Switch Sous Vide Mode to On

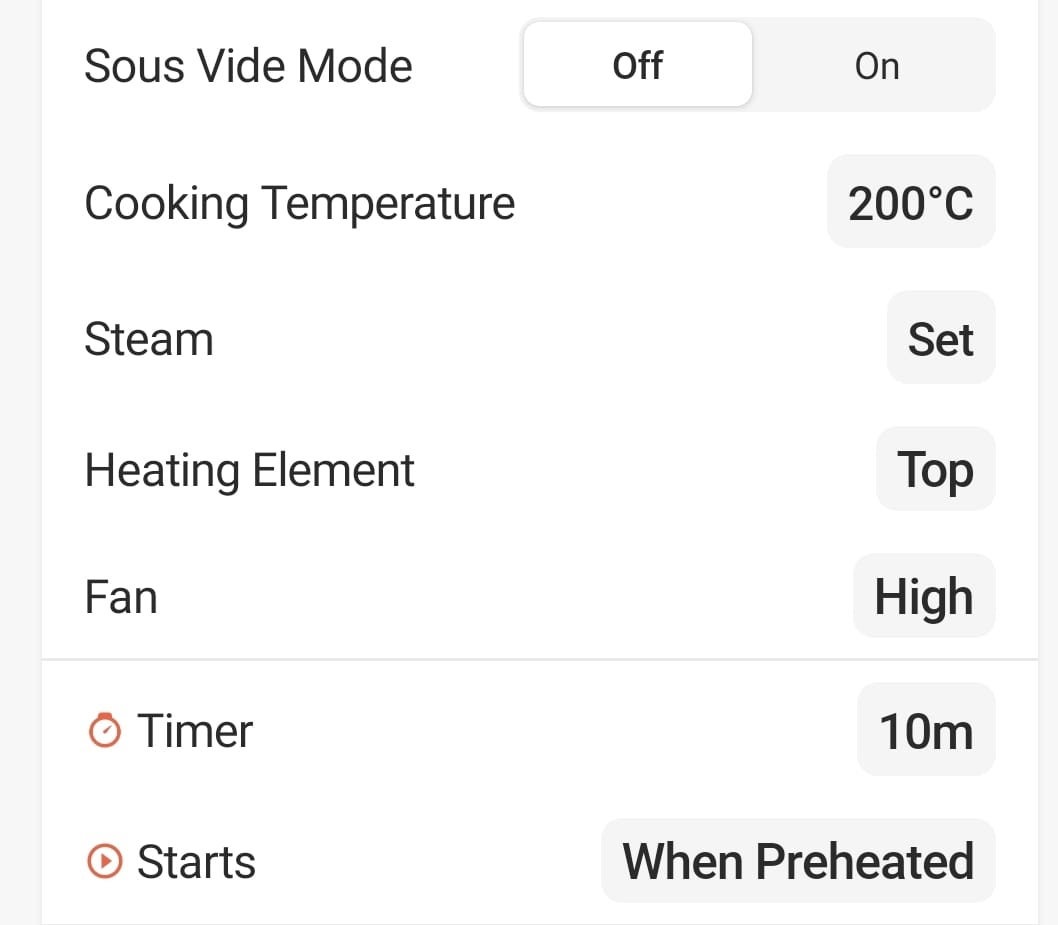[876, 66]
